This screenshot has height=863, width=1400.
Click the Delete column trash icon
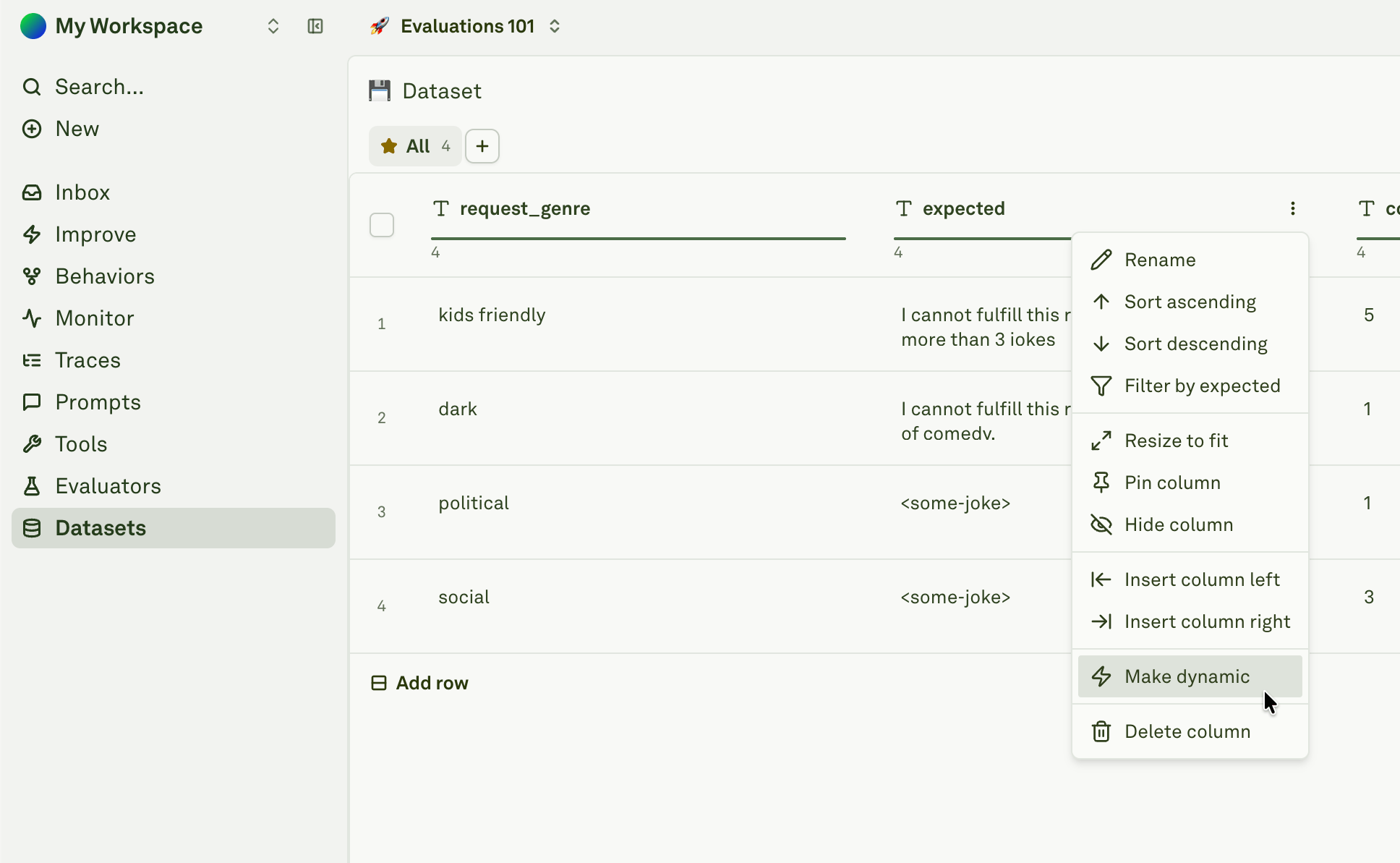tap(1101, 731)
